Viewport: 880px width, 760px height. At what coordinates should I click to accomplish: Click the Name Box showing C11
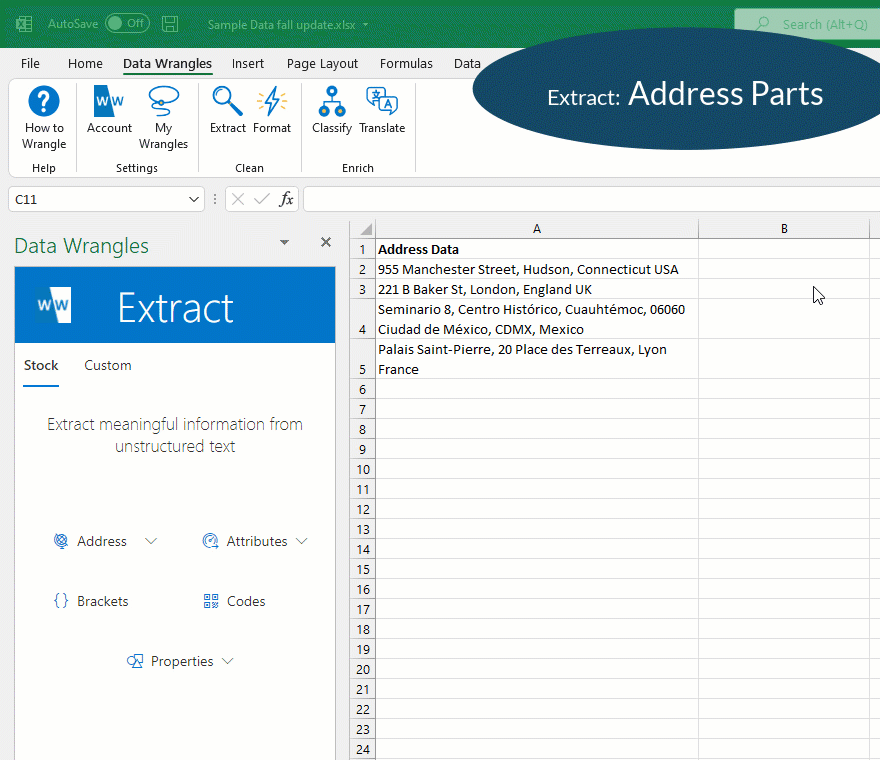(98, 199)
